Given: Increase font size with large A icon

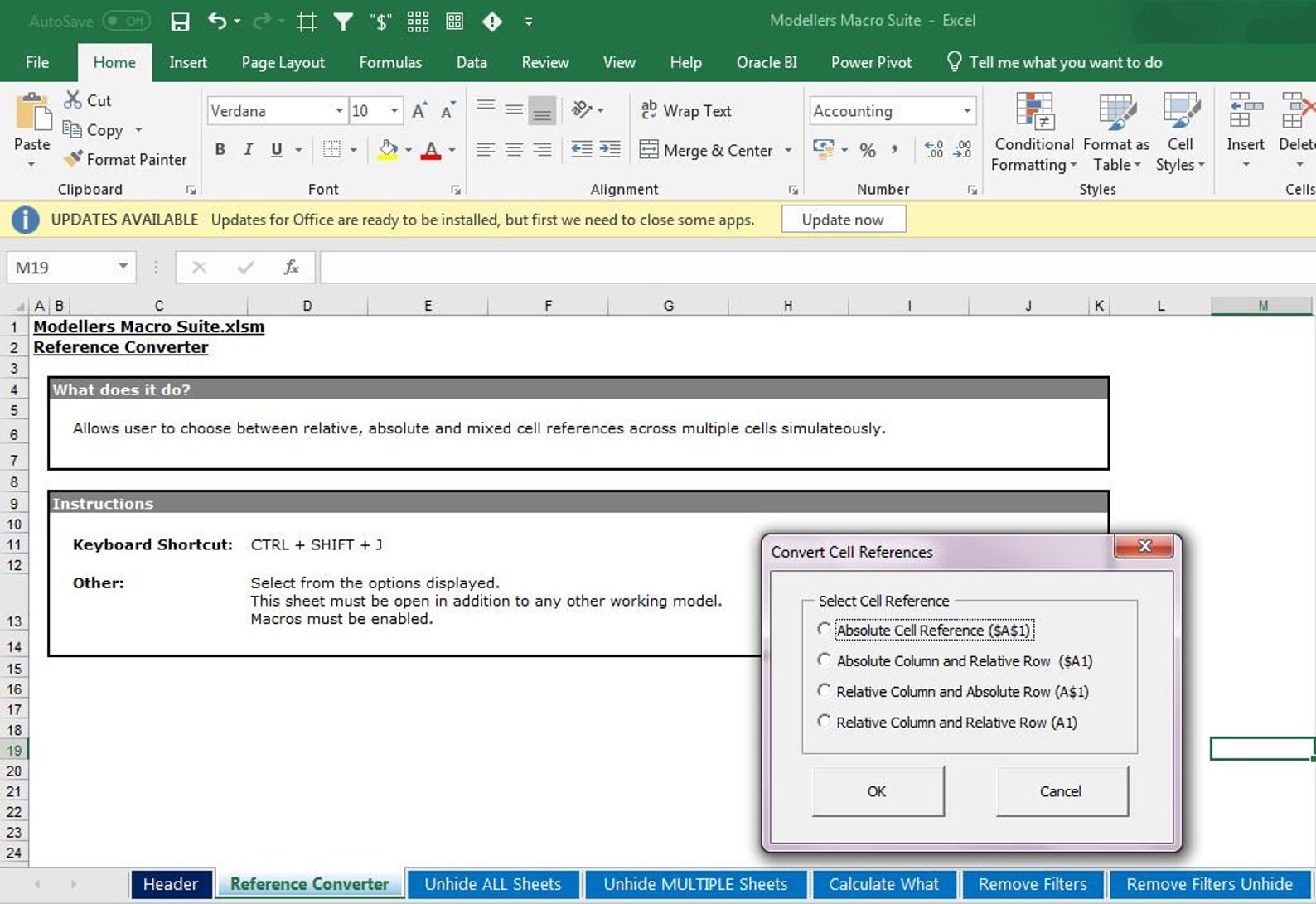Looking at the screenshot, I should coord(420,110).
